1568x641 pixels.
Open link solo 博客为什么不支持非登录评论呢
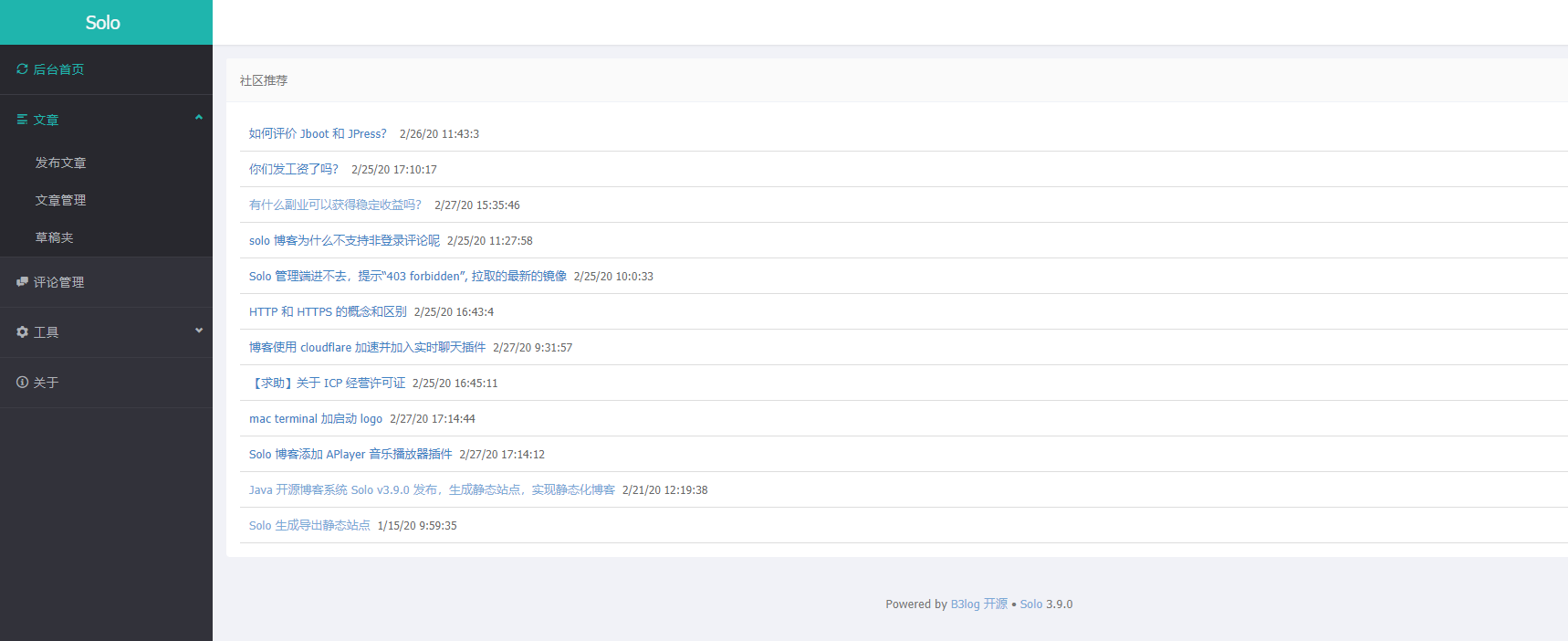pyautogui.click(x=344, y=240)
